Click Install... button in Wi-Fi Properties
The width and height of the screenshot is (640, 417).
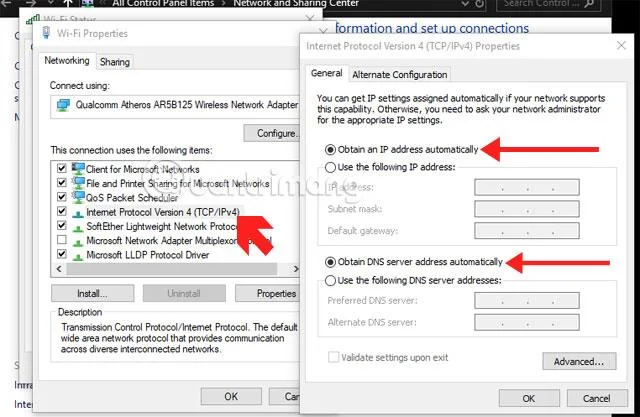93,293
